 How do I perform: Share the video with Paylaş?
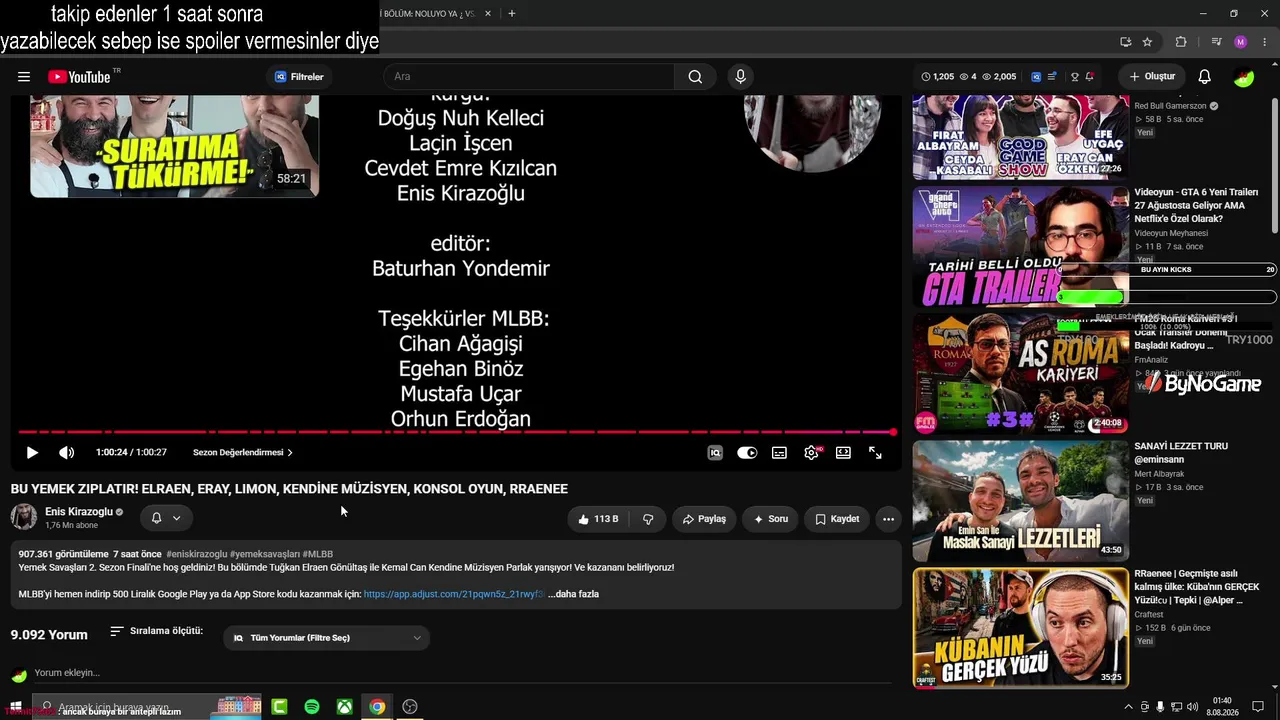pyautogui.click(x=704, y=519)
